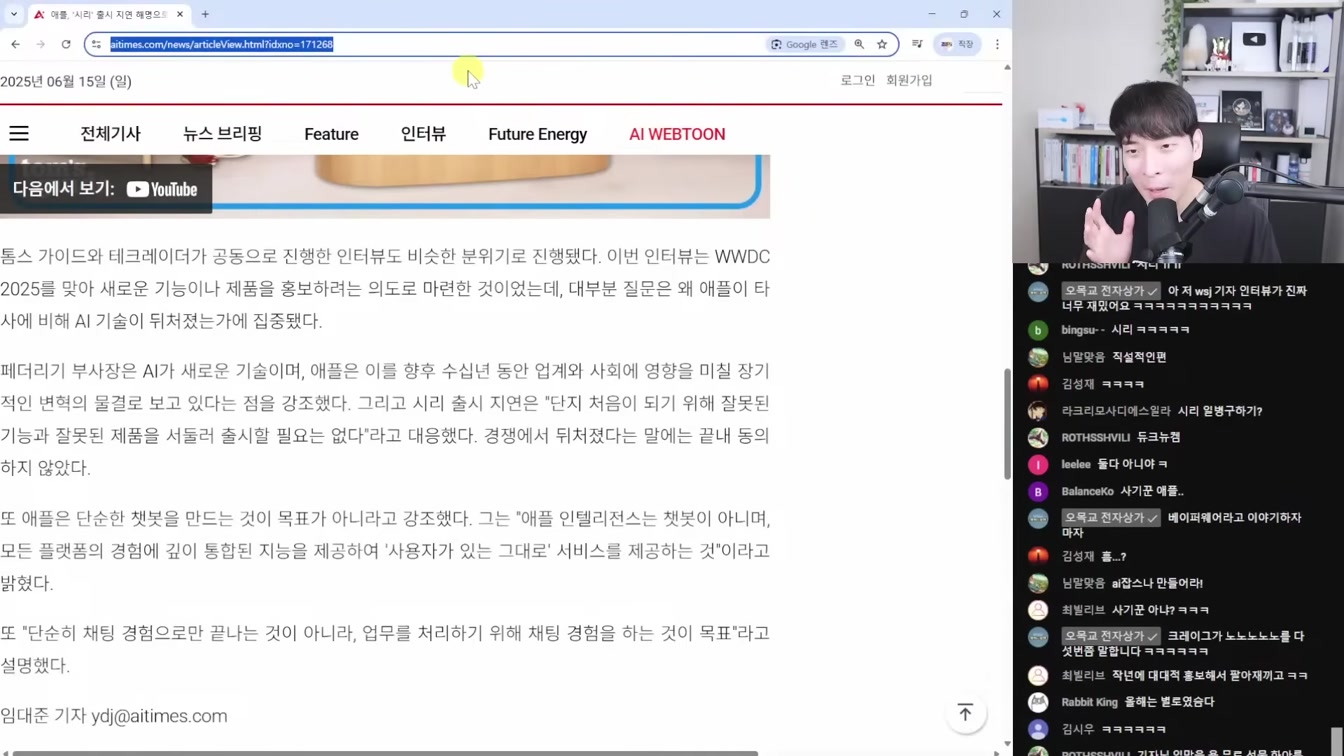Open the tab search dropdown arrow

click(x=14, y=14)
